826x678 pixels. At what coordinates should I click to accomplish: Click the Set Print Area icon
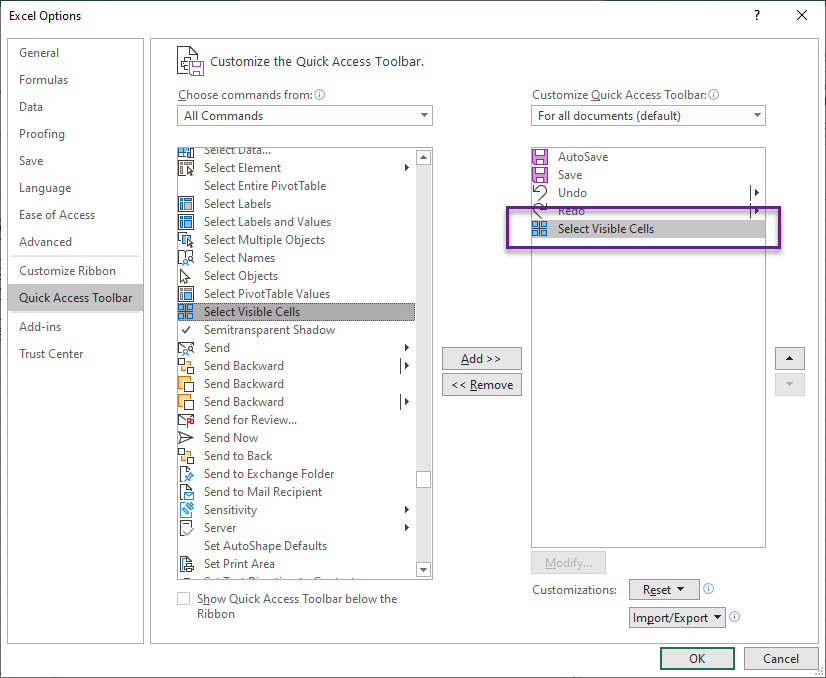coord(187,564)
